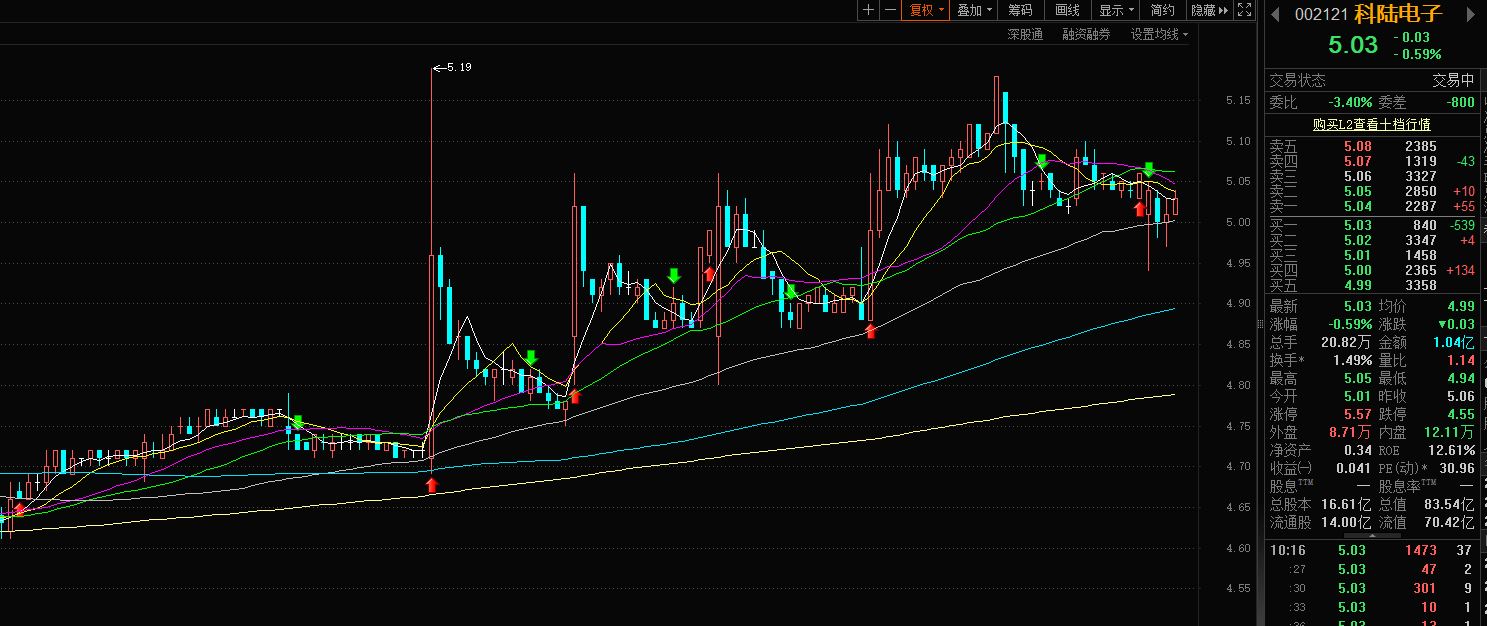Click the 委比 -3.40% value

point(1350,102)
